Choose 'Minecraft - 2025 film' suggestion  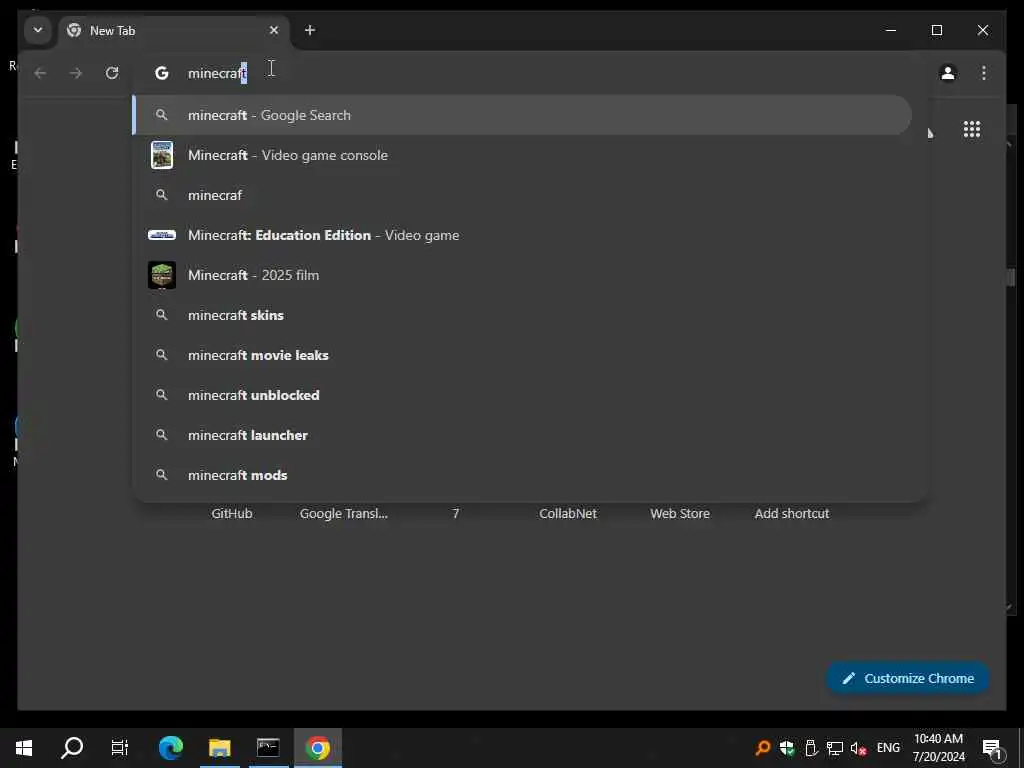[x=522, y=275]
